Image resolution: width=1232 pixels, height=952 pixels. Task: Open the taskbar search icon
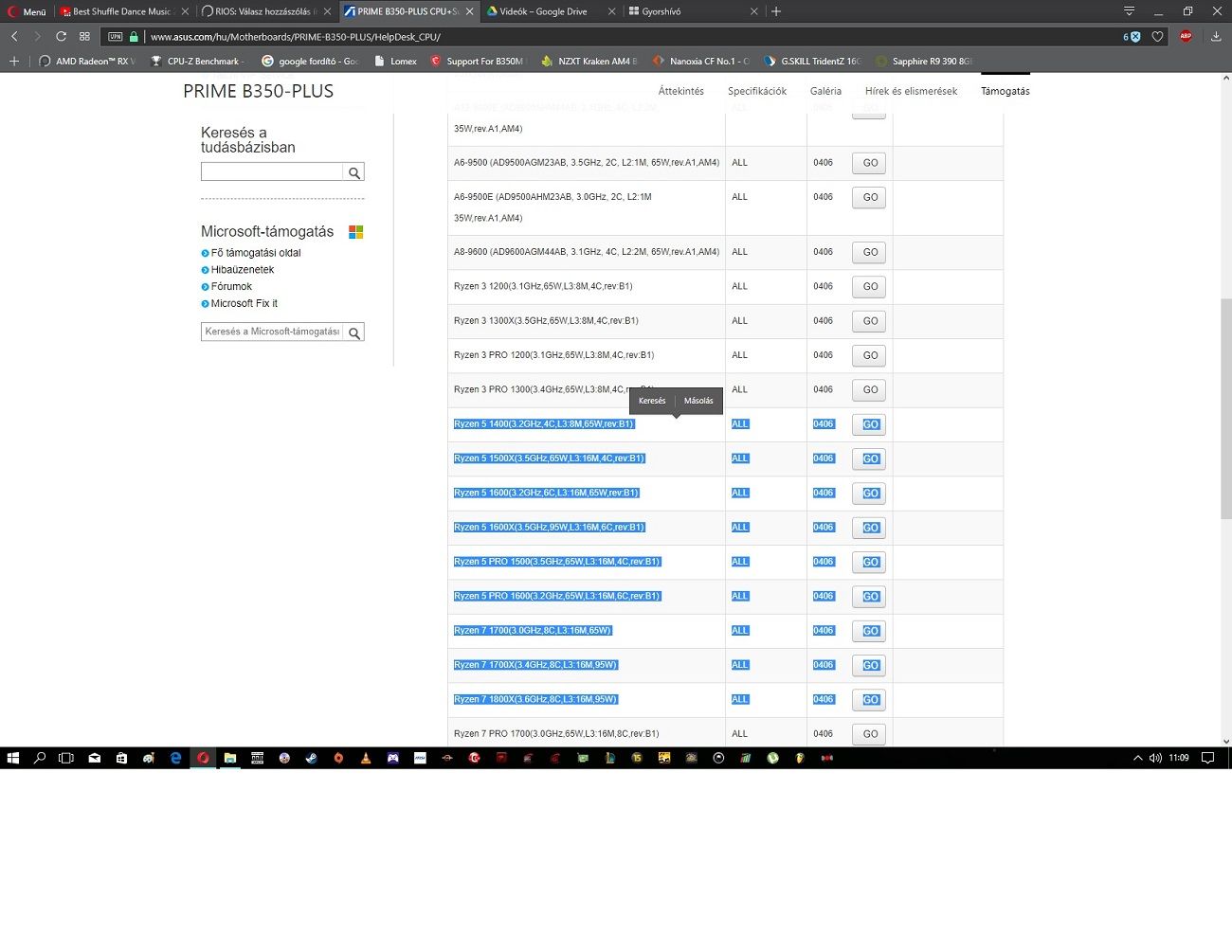click(x=40, y=758)
